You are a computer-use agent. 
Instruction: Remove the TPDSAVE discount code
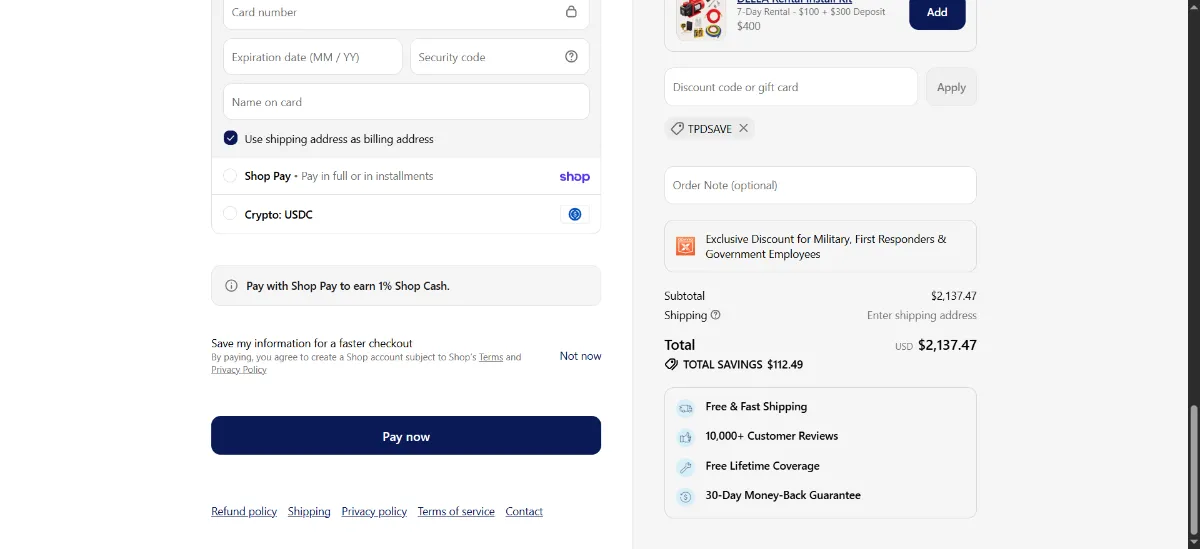(x=743, y=129)
